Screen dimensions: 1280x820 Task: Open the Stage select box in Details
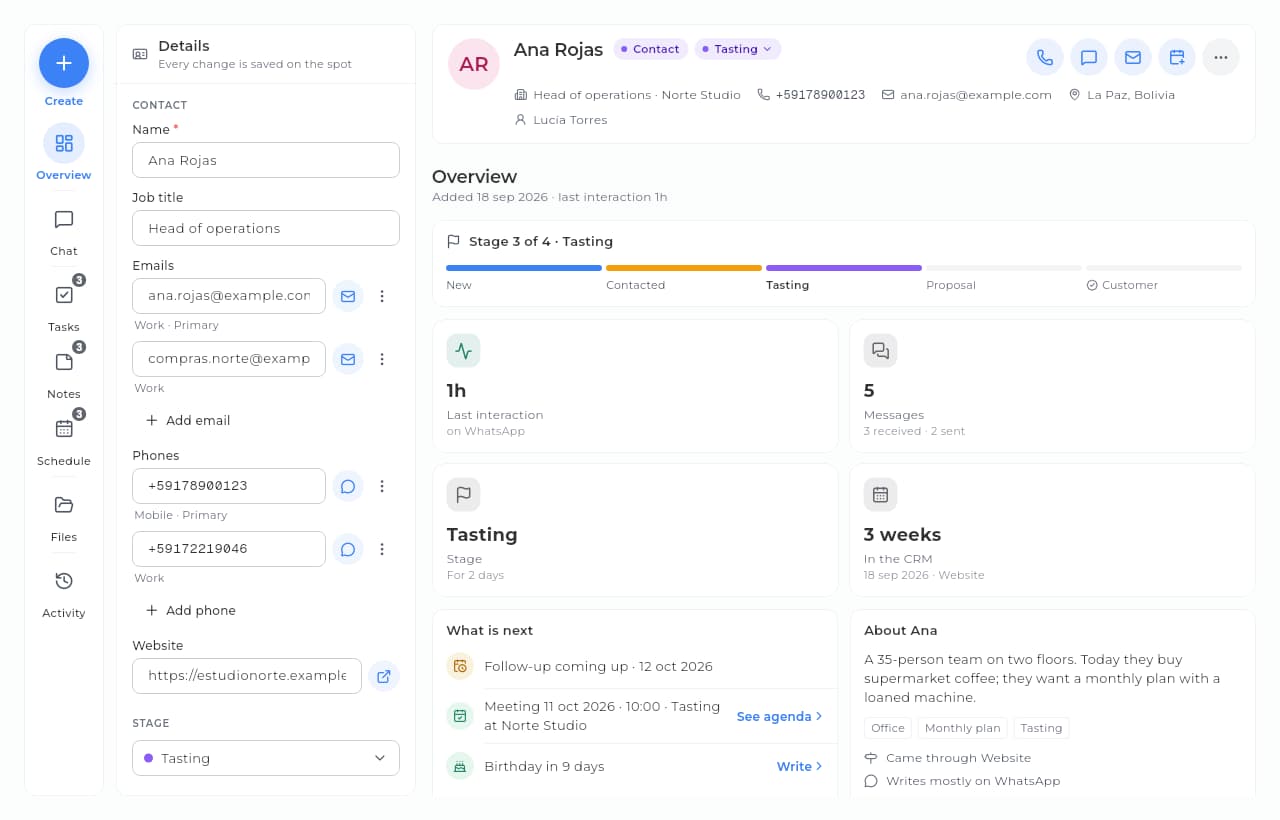coord(266,758)
